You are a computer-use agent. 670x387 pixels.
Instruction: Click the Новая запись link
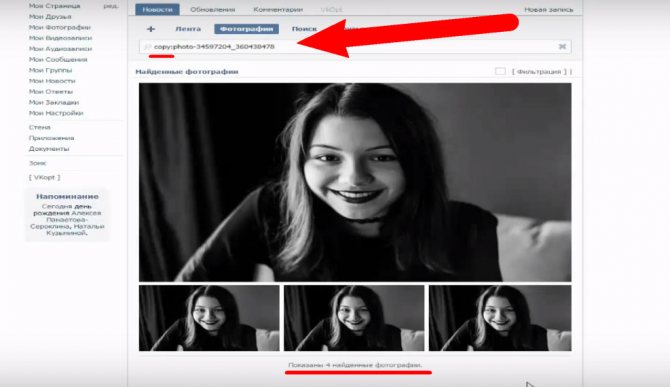(x=549, y=9)
